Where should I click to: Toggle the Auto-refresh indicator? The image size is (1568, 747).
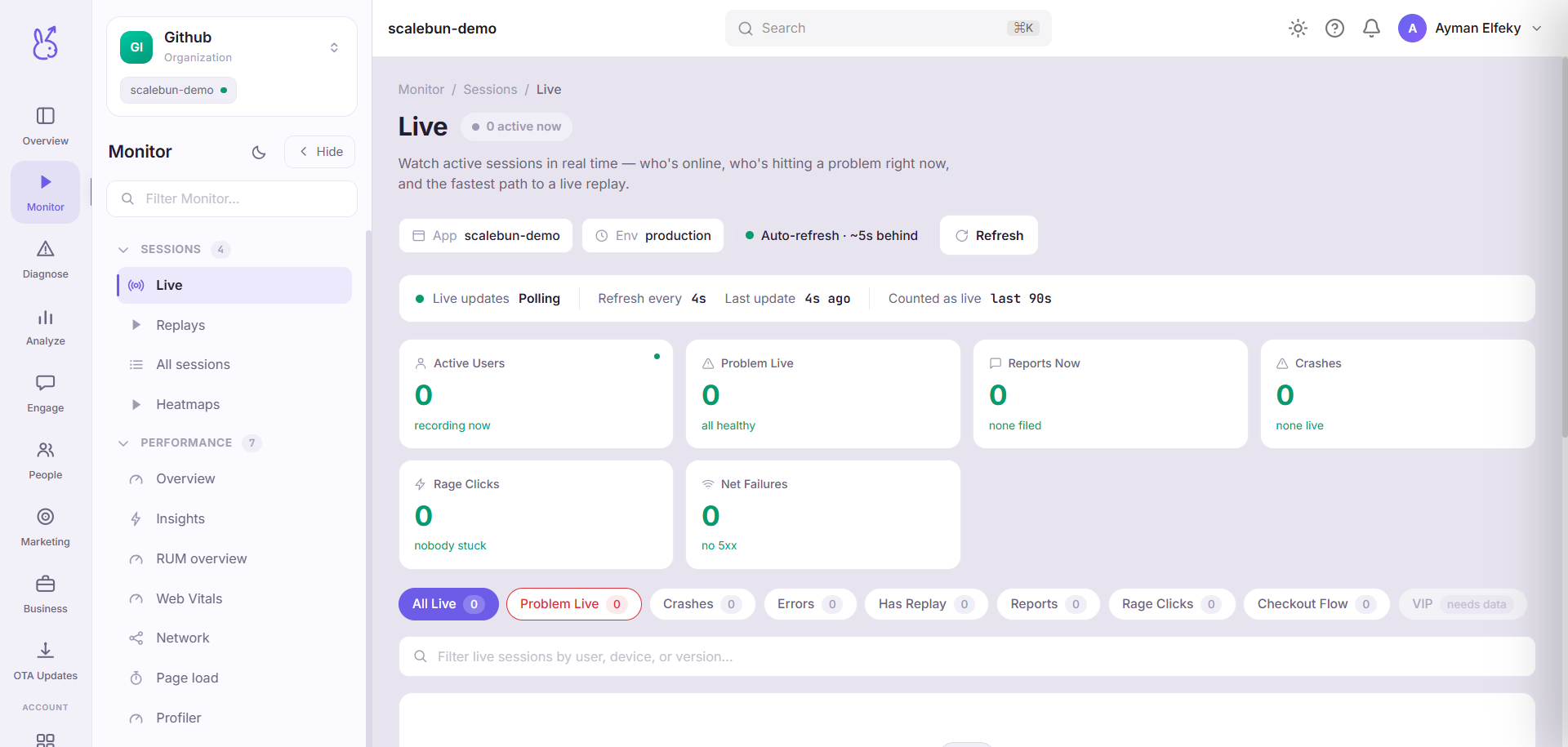(x=831, y=236)
